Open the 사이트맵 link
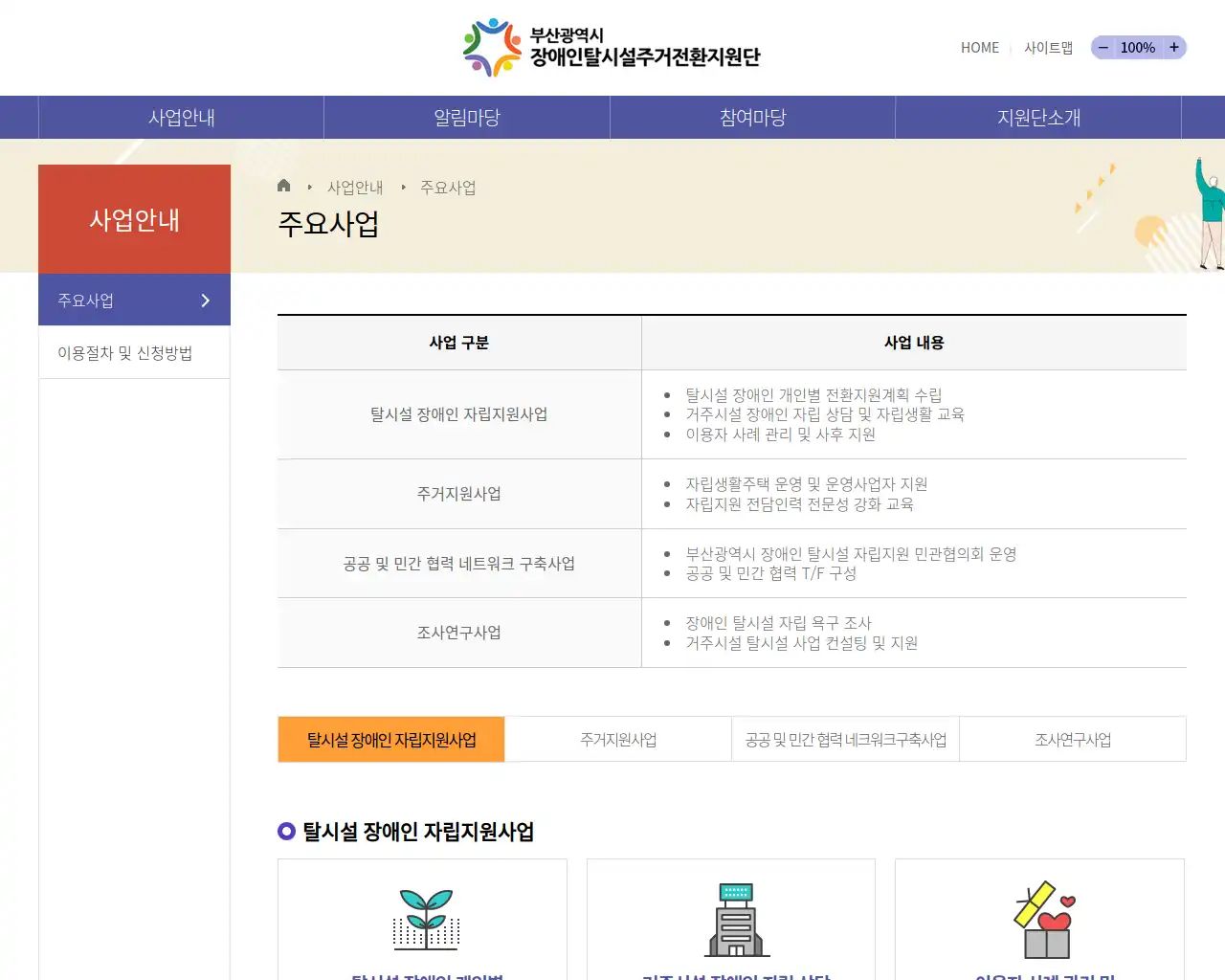The image size is (1225, 980). (x=1048, y=48)
